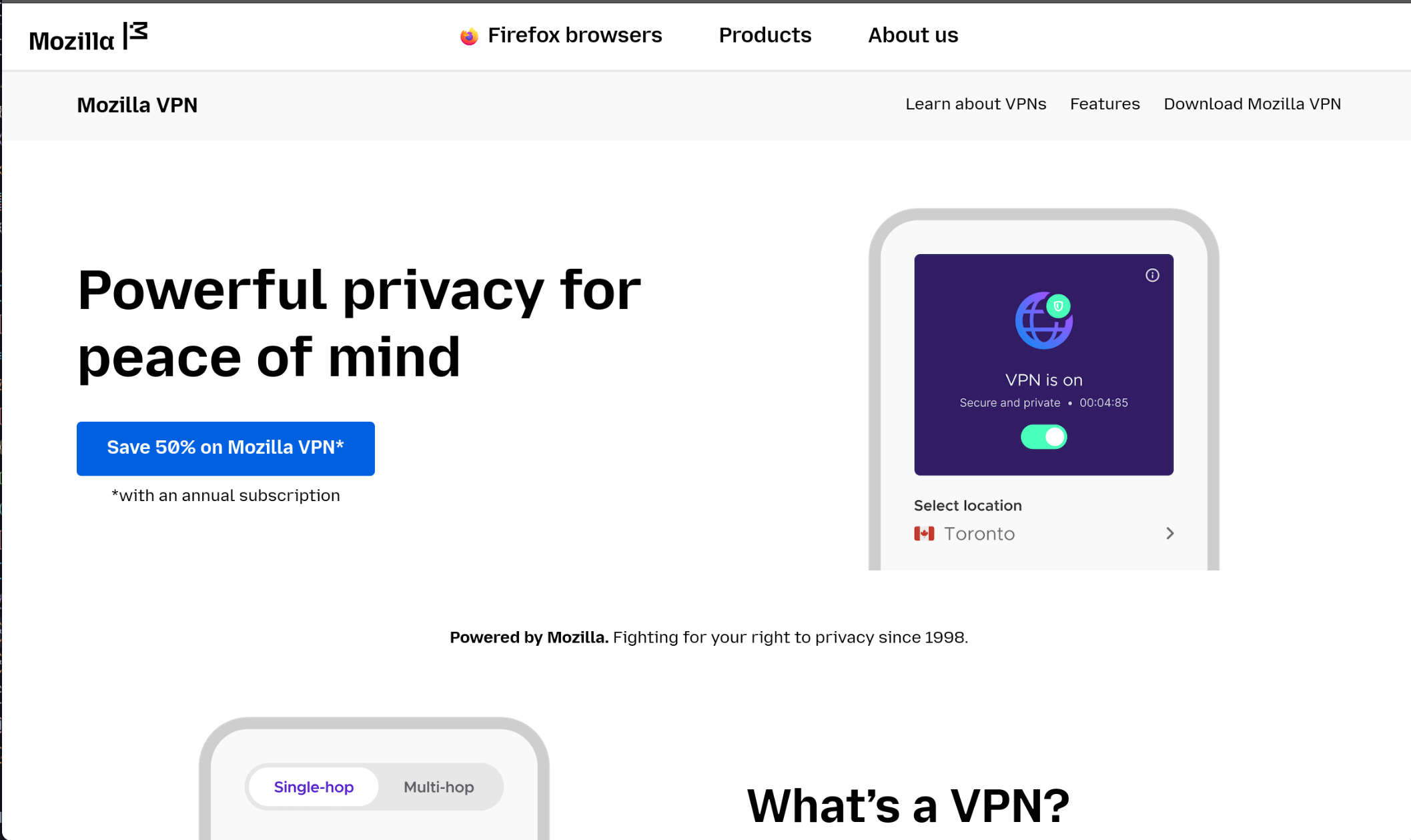Open the Features navigation menu item
Image resolution: width=1411 pixels, height=840 pixels.
(x=1105, y=104)
